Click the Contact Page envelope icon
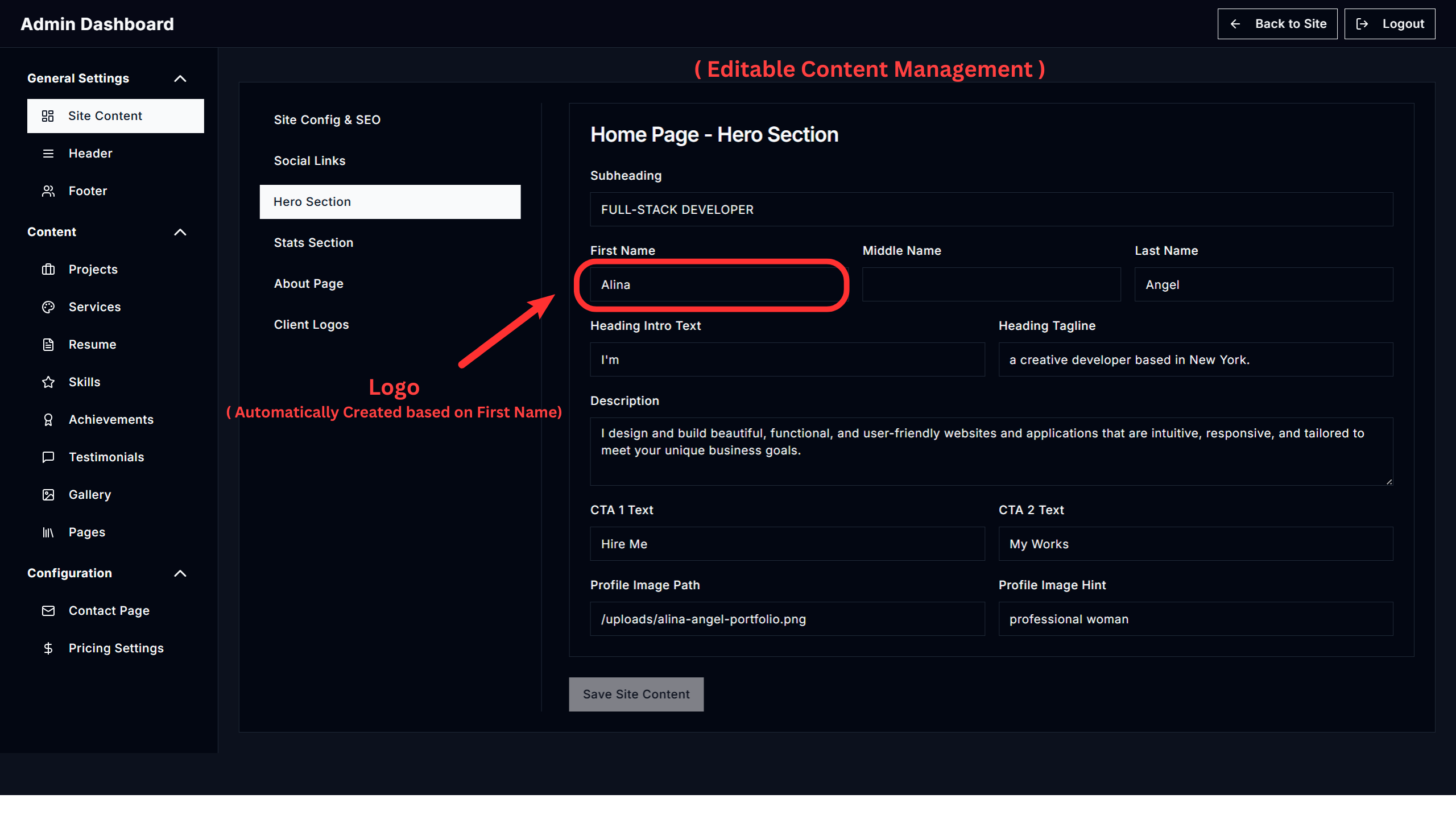The height and width of the screenshot is (819, 1456). [48, 610]
